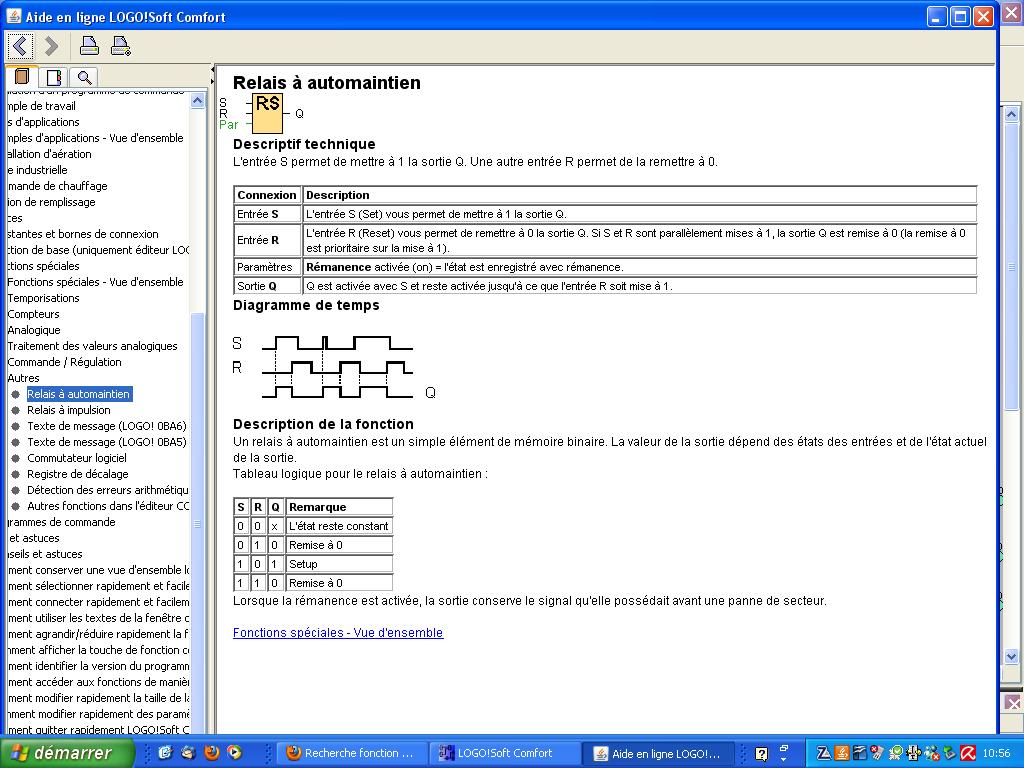
Task: Go back with the left arrow toolbar button
Action: (x=20, y=46)
